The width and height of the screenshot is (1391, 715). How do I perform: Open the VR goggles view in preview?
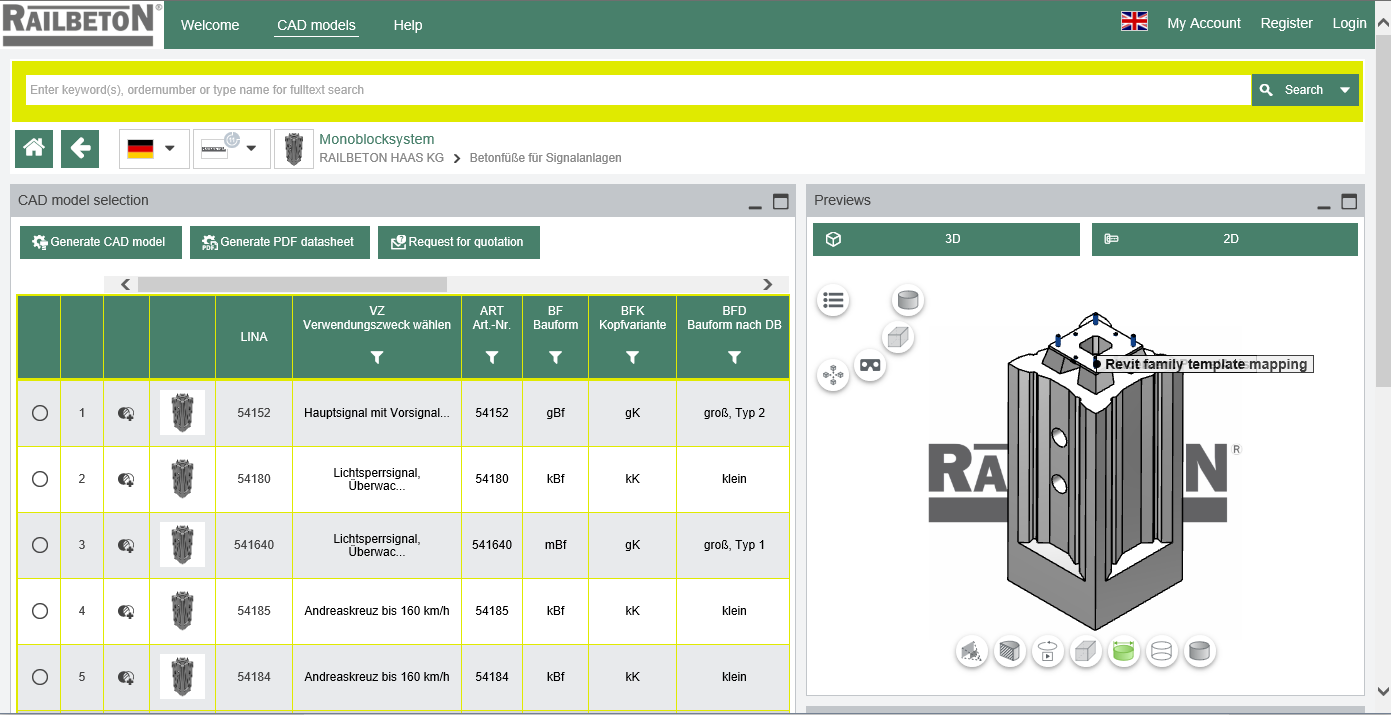coord(870,366)
